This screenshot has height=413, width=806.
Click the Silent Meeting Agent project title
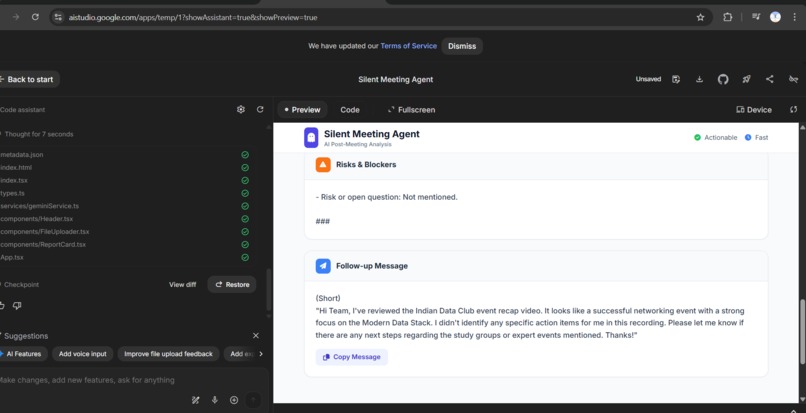click(x=395, y=79)
